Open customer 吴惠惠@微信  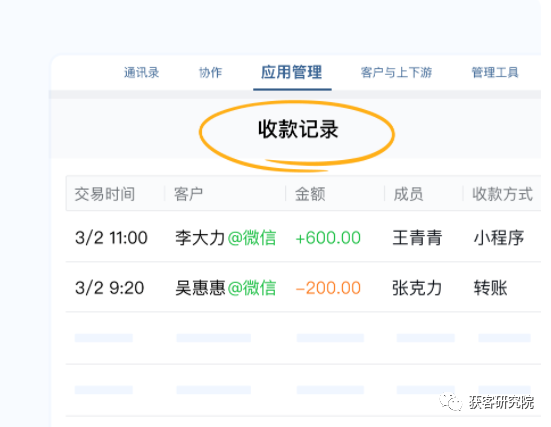pos(226,288)
